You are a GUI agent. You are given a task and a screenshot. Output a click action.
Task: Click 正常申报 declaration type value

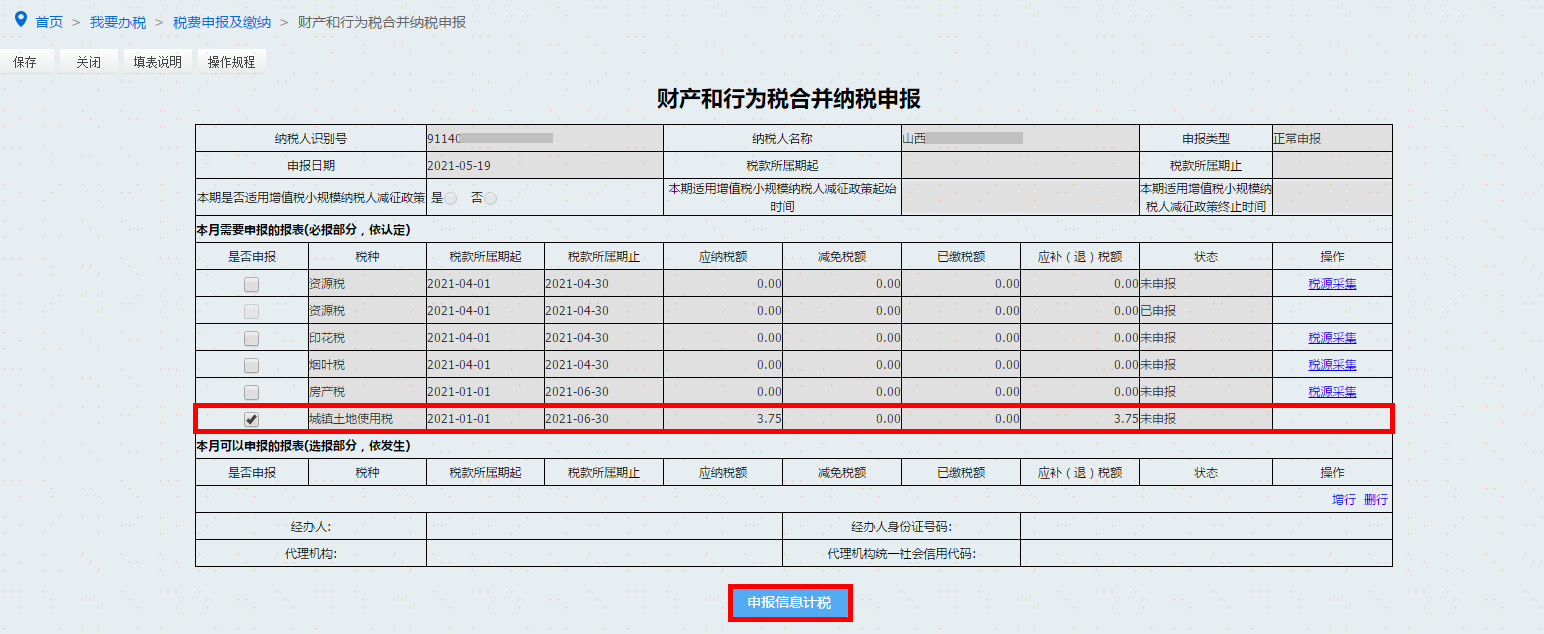pyautogui.click(x=1297, y=139)
